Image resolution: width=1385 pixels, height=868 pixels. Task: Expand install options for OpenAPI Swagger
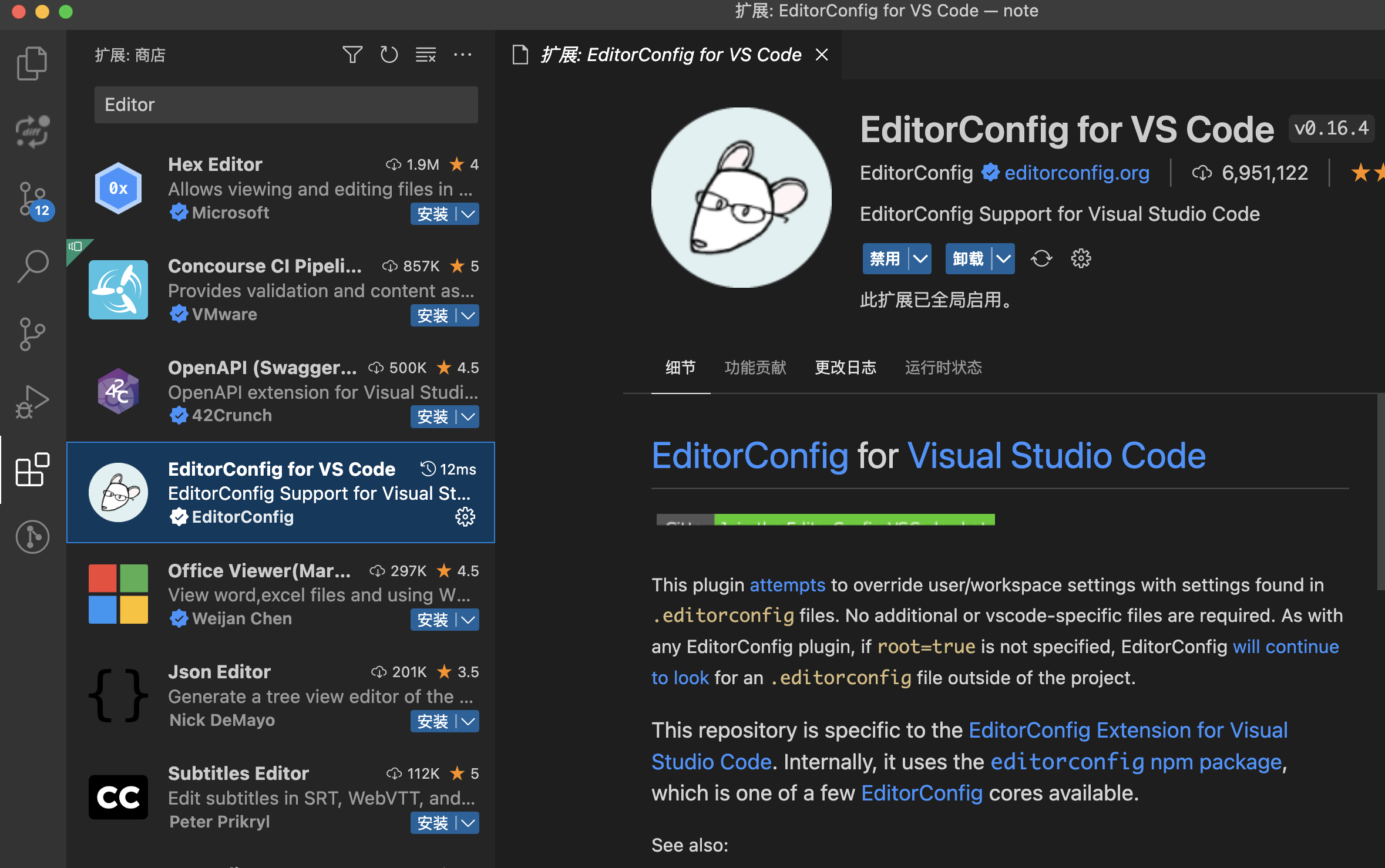[468, 417]
